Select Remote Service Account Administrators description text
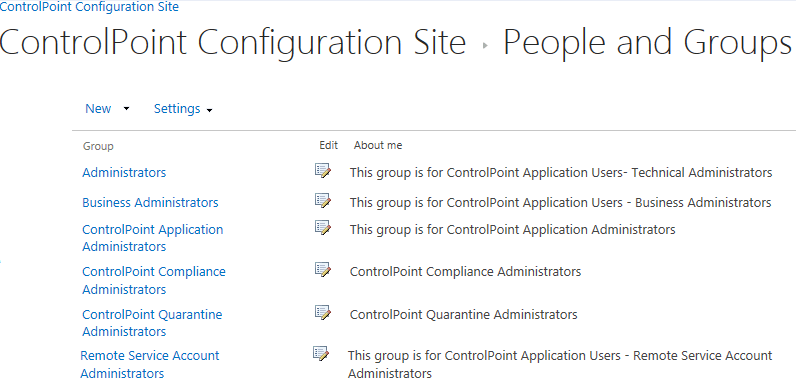 click(x=560, y=365)
